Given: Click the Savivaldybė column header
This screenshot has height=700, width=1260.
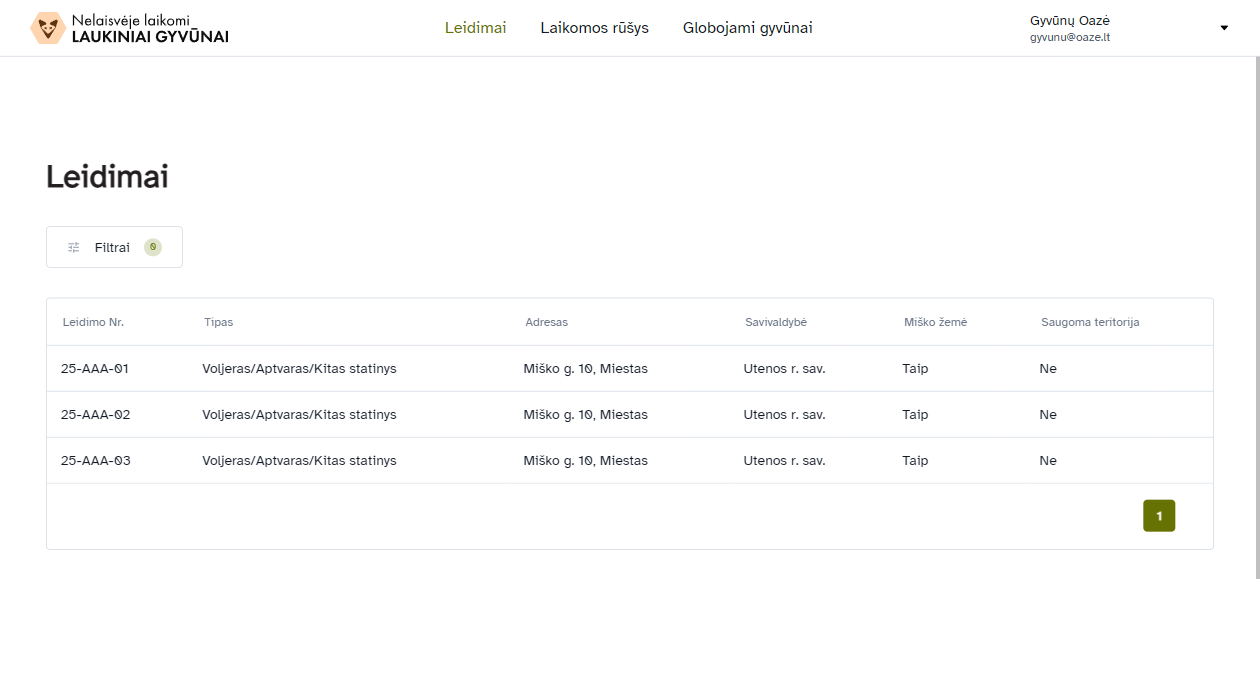Looking at the screenshot, I should (776, 322).
